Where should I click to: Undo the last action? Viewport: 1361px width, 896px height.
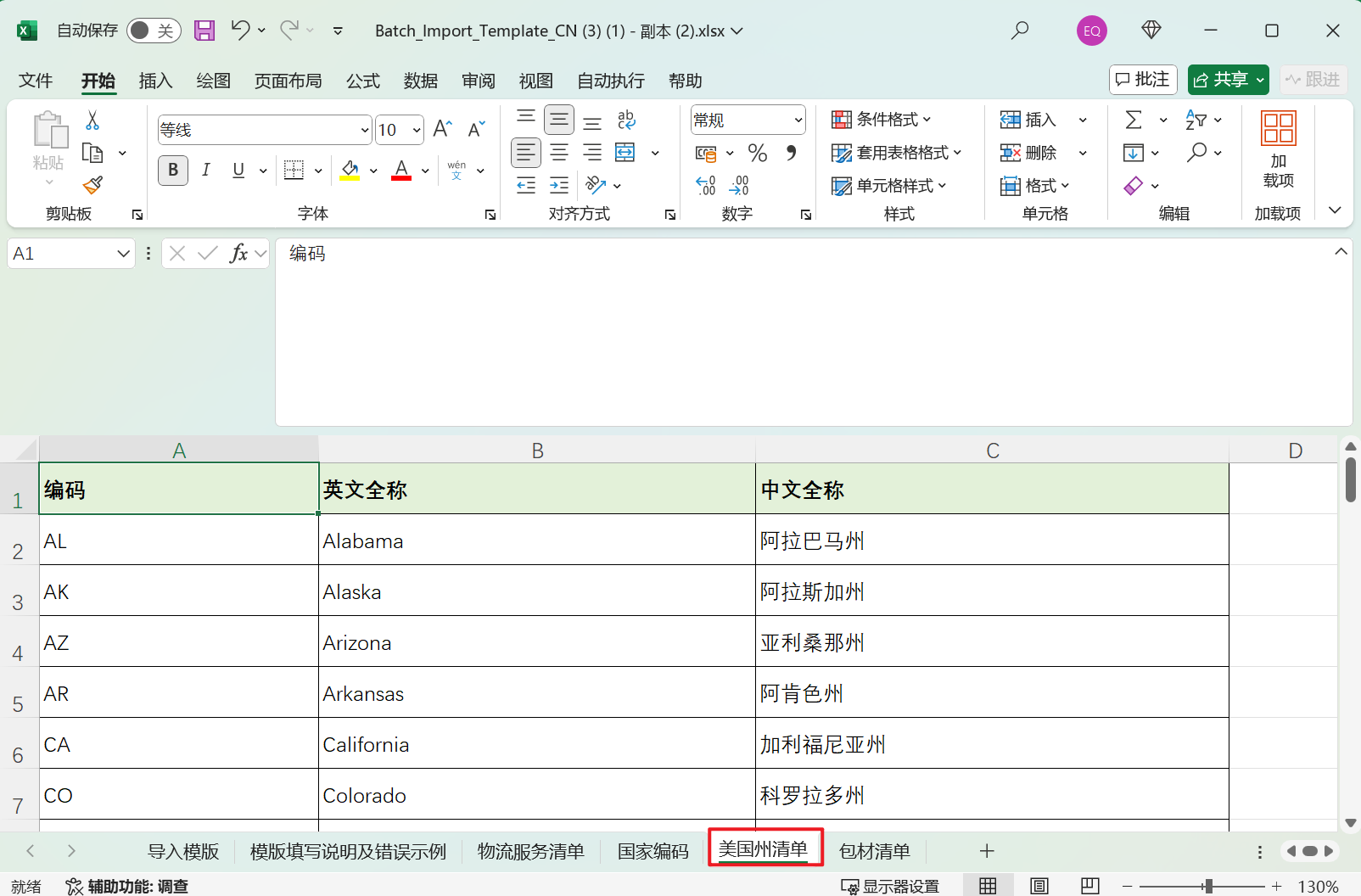tap(240, 31)
